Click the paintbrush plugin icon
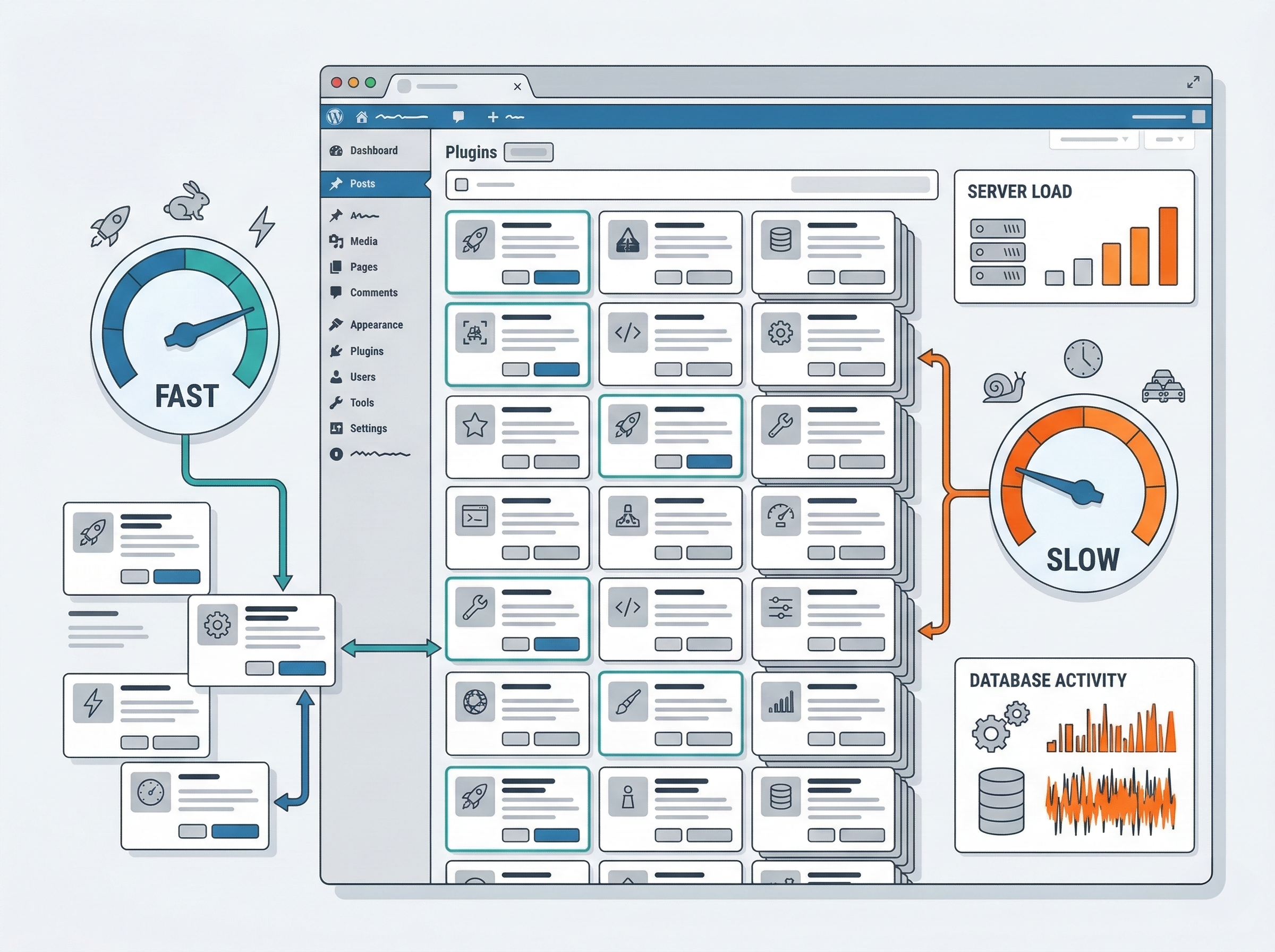 pyautogui.click(x=627, y=702)
